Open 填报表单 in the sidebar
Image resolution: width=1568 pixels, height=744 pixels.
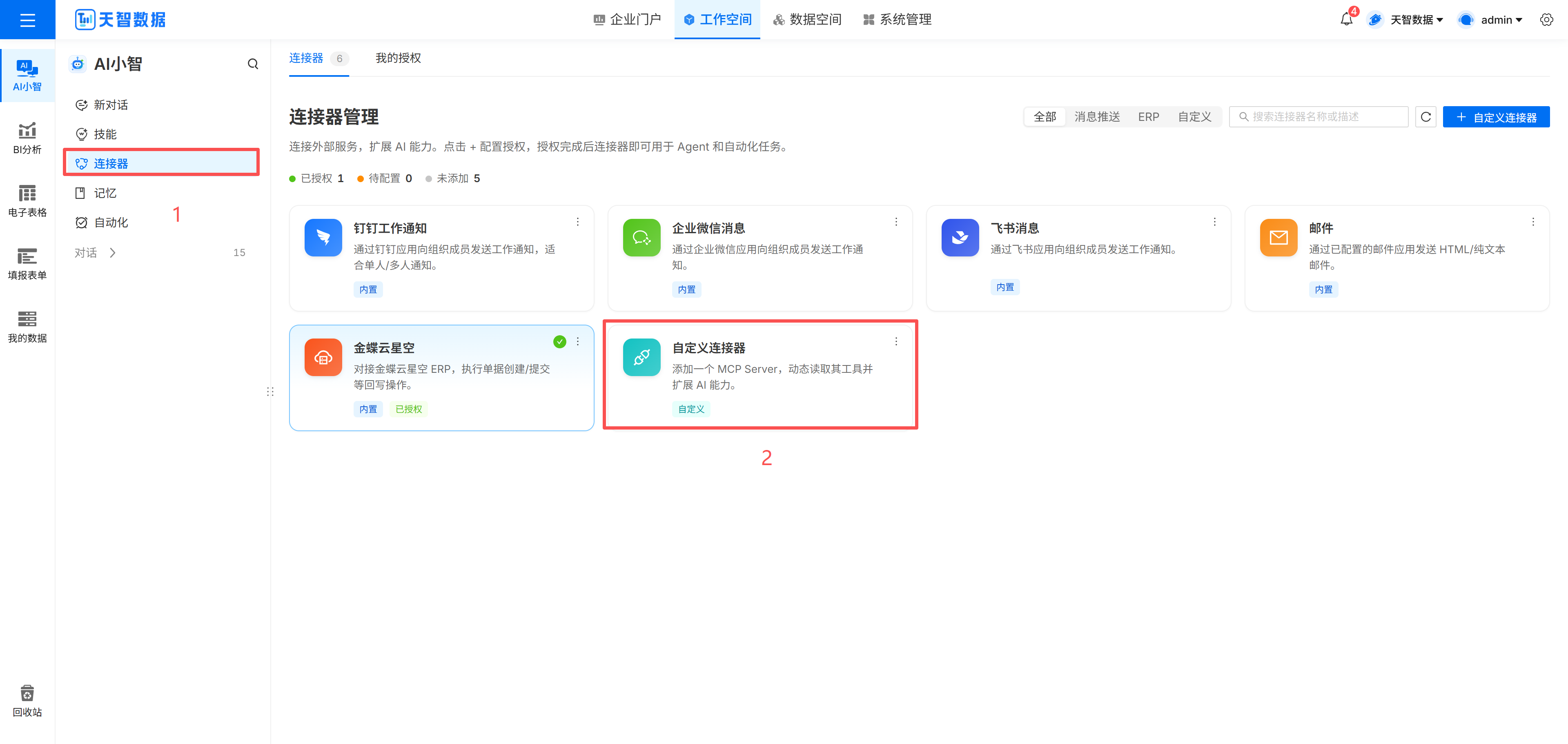[x=27, y=264]
